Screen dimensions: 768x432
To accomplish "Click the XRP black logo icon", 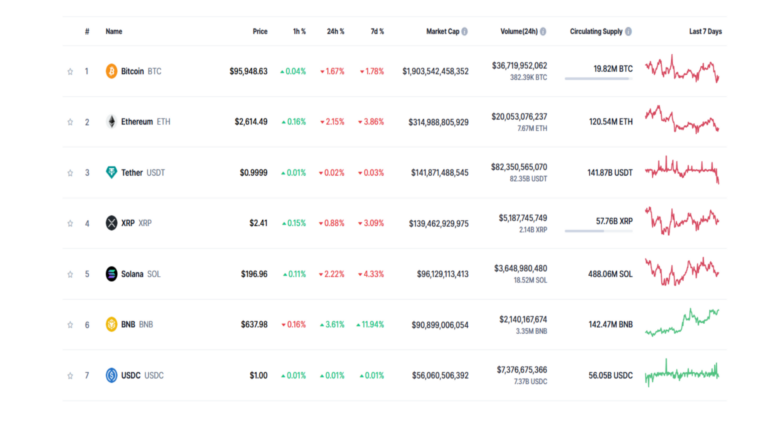I will [x=112, y=223].
